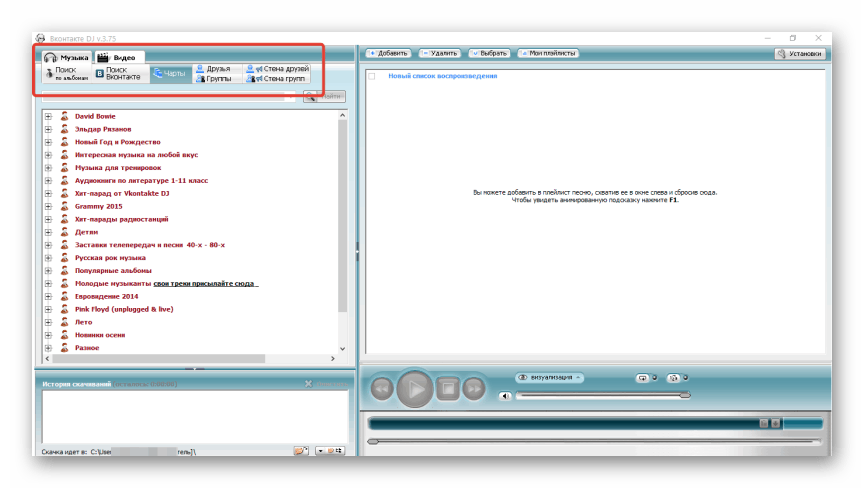Click the track seek slider handle

(373, 442)
